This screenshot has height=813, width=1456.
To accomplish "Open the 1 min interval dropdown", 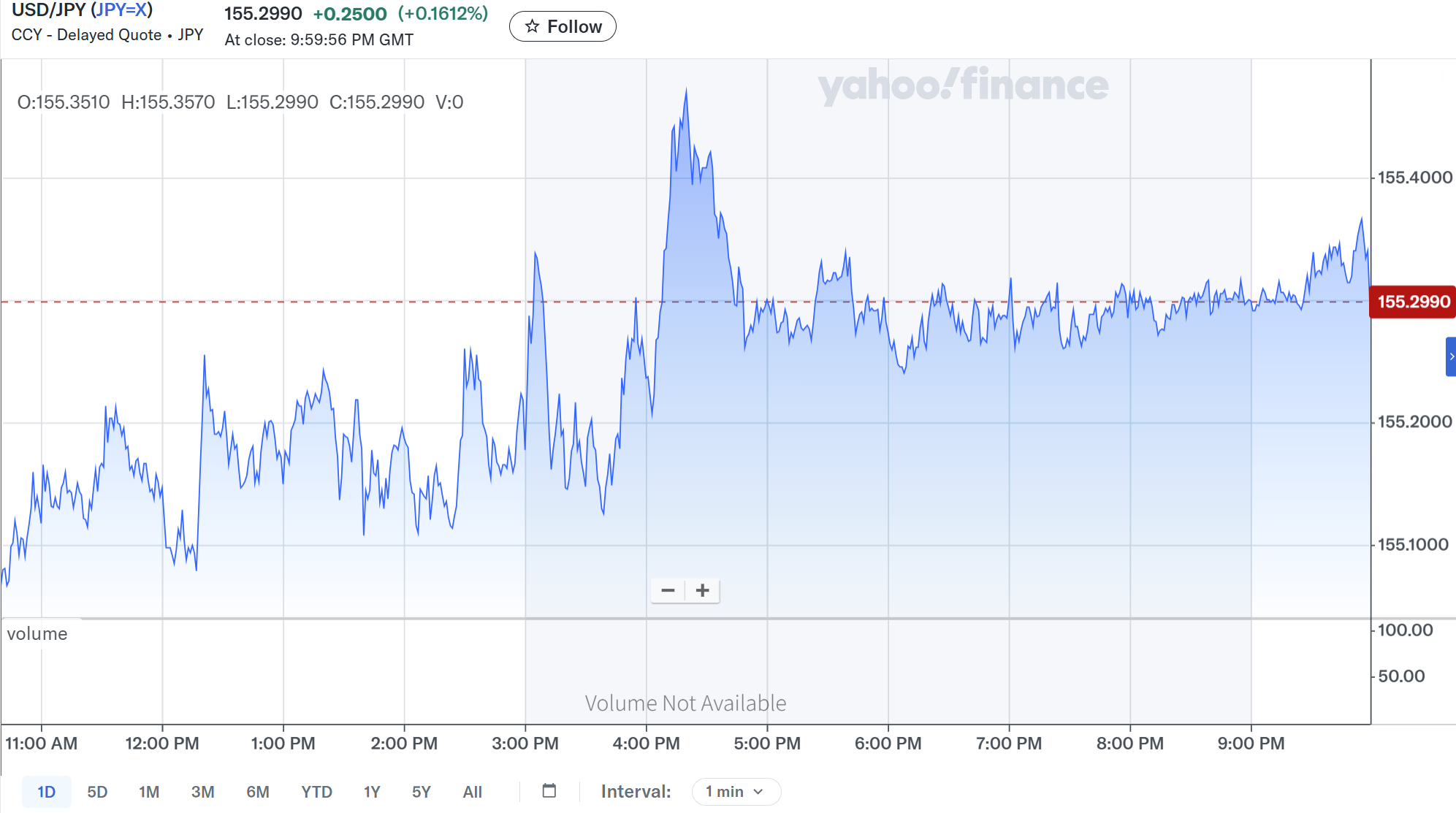I will coord(735,792).
